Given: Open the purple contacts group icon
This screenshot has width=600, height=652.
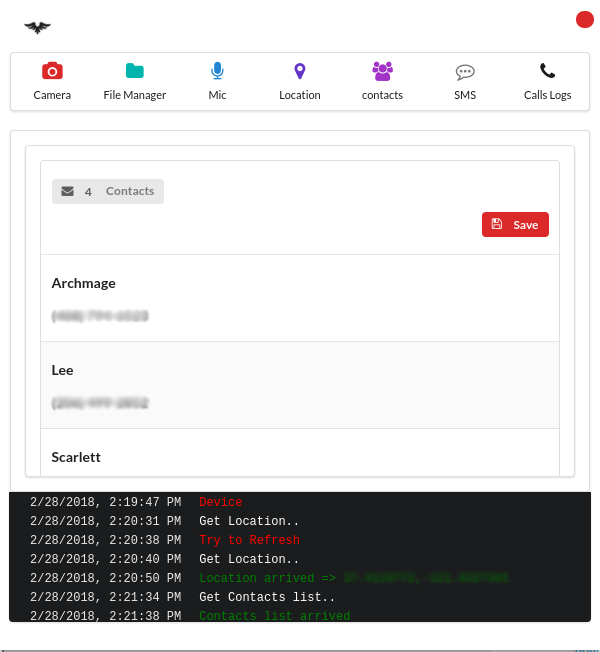Looking at the screenshot, I should pos(382,71).
